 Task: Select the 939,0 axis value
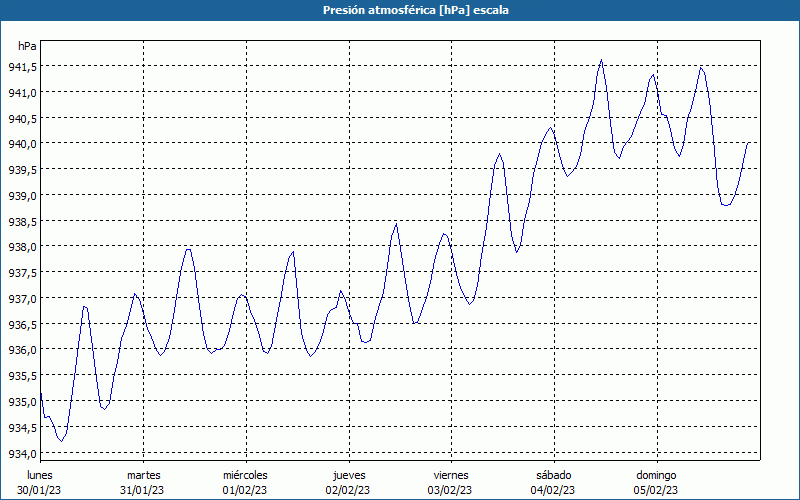[22, 196]
